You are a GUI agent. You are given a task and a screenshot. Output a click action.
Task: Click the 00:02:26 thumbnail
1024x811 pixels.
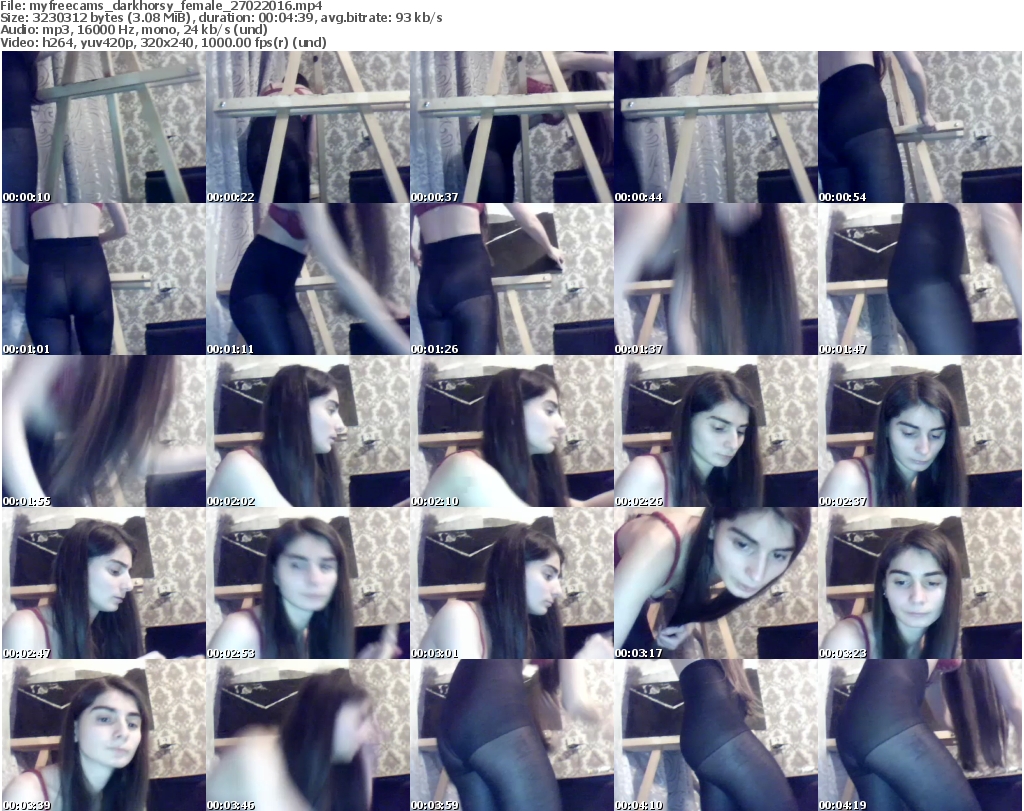click(715, 432)
